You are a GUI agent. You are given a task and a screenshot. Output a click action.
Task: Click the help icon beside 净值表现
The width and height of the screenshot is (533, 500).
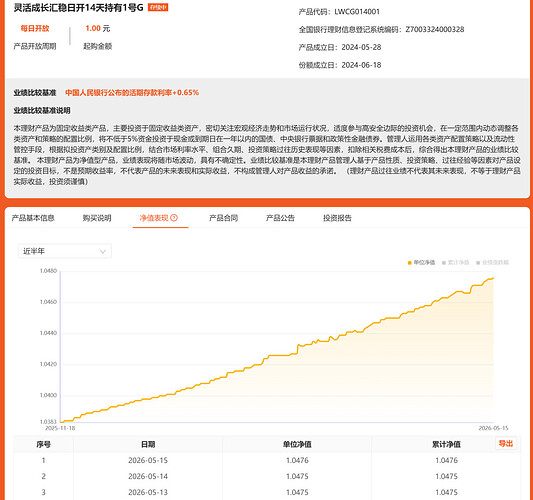(x=174, y=218)
